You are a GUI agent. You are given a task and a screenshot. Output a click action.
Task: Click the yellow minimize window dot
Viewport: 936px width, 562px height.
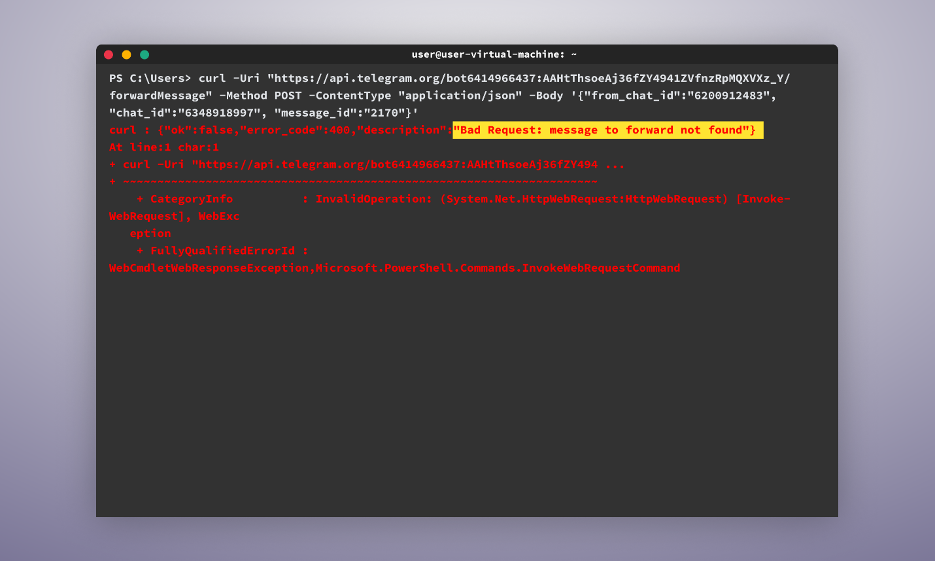[127, 55]
